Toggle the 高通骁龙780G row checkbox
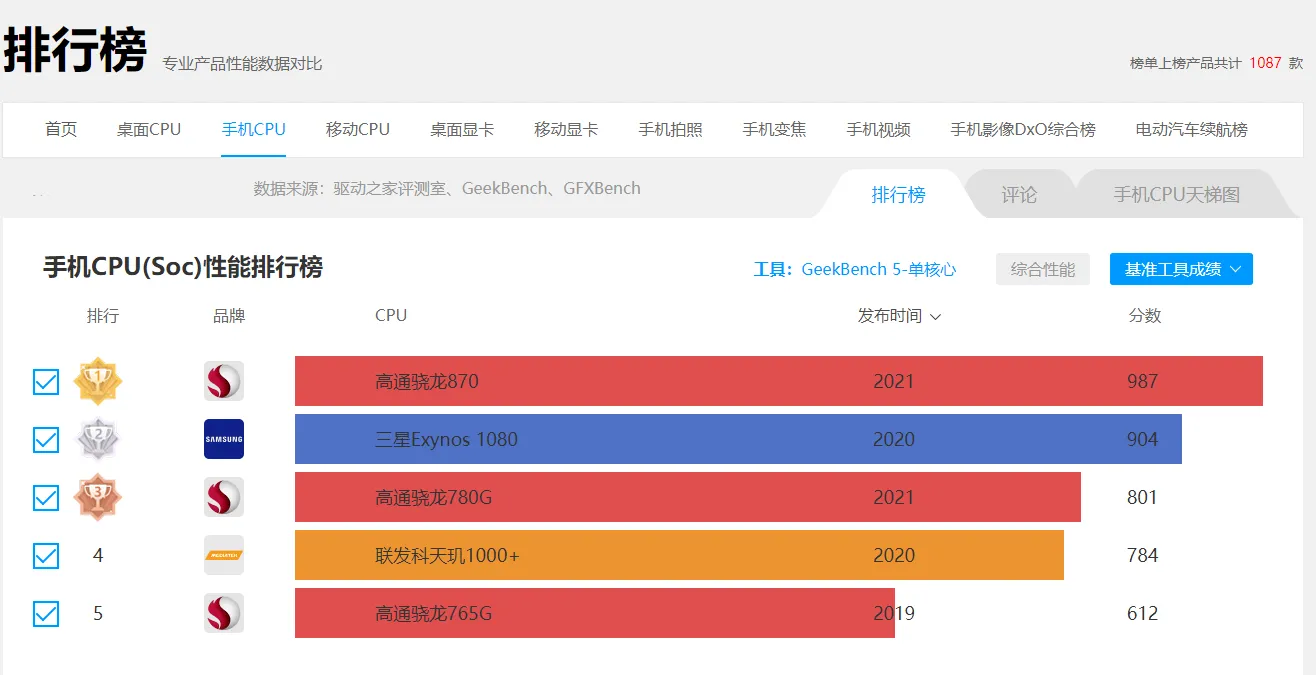 (46, 498)
